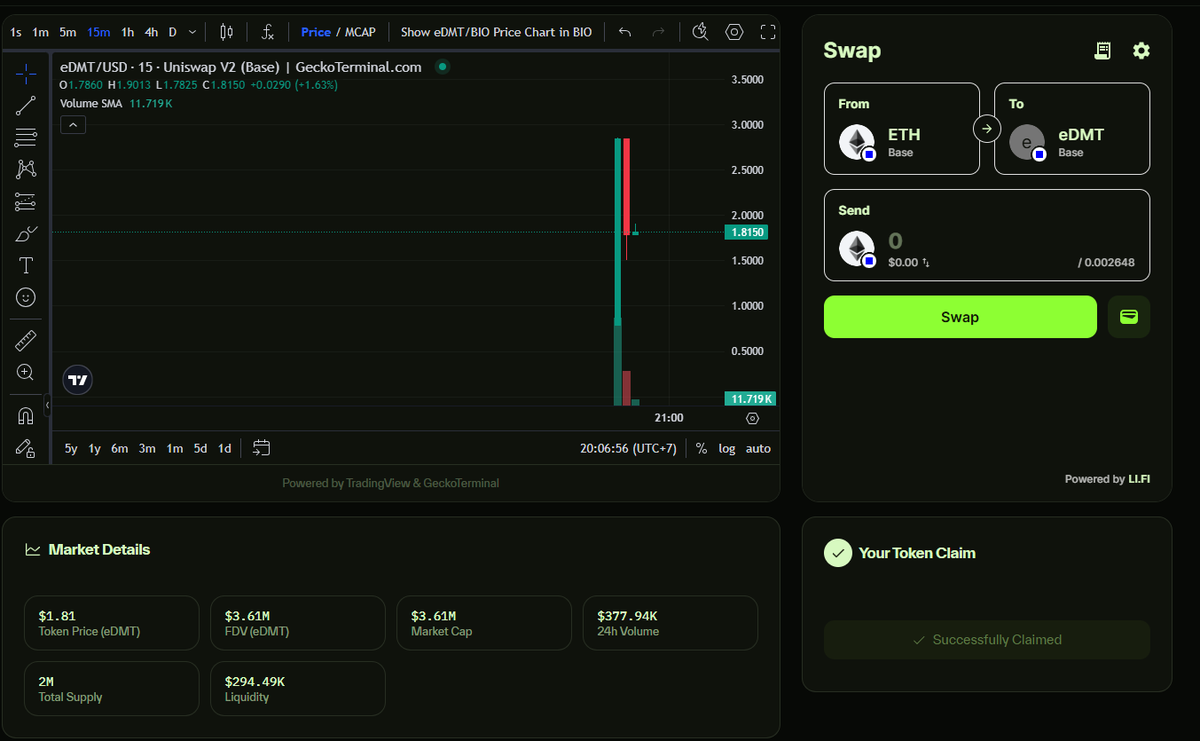Switch to daily D timeframe

coord(173,32)
